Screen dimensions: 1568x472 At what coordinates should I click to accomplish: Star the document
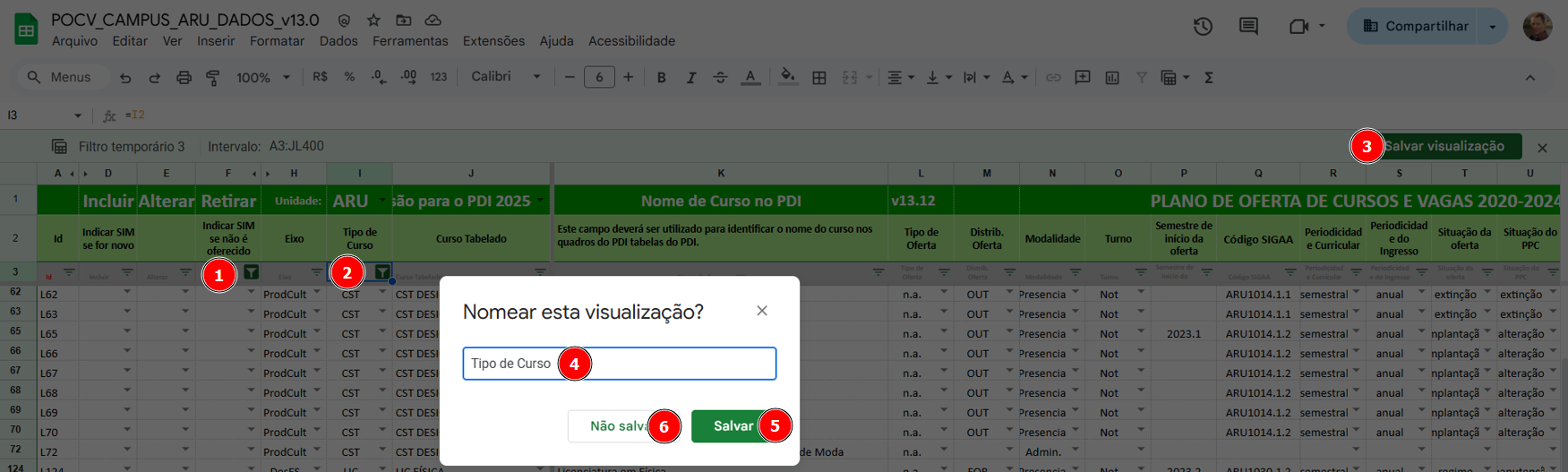click(373, 20)
